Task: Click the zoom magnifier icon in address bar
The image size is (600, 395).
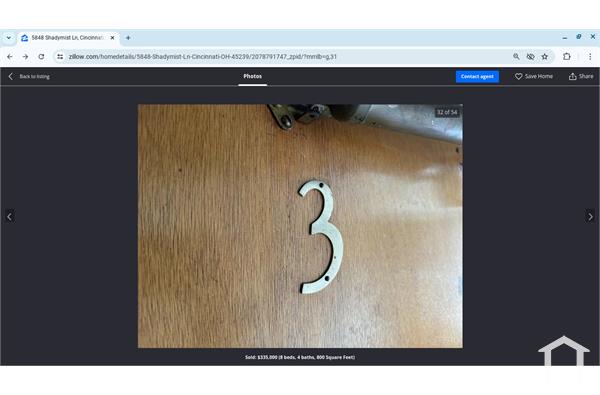Action: (516, 57)
